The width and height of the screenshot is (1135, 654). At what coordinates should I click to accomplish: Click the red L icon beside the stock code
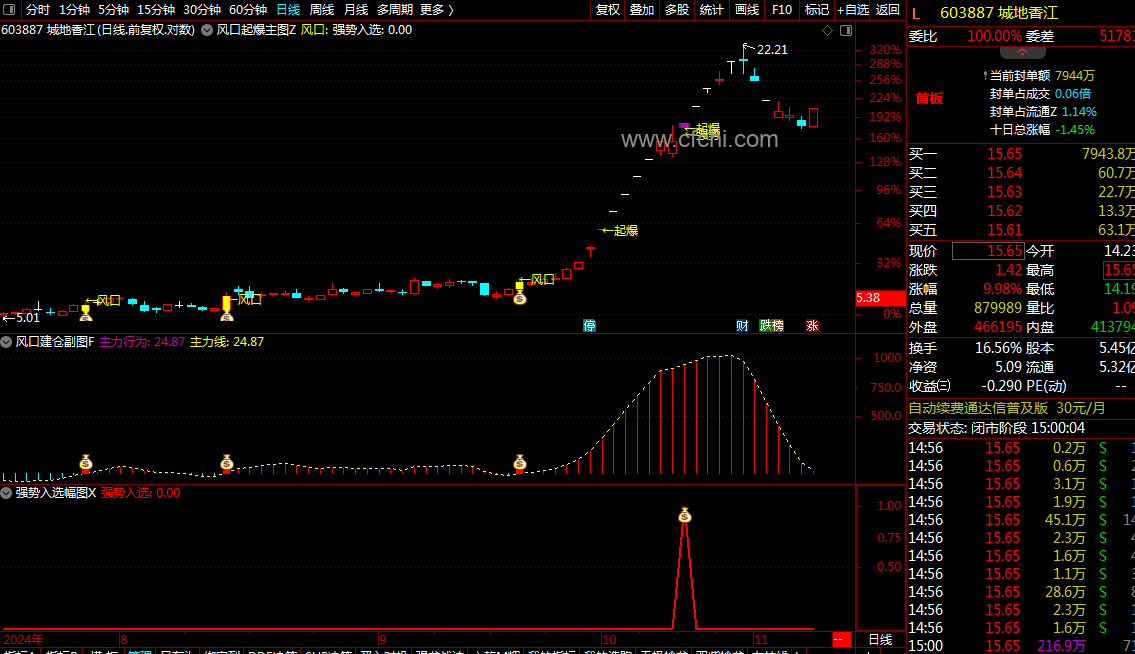(916, 13)
